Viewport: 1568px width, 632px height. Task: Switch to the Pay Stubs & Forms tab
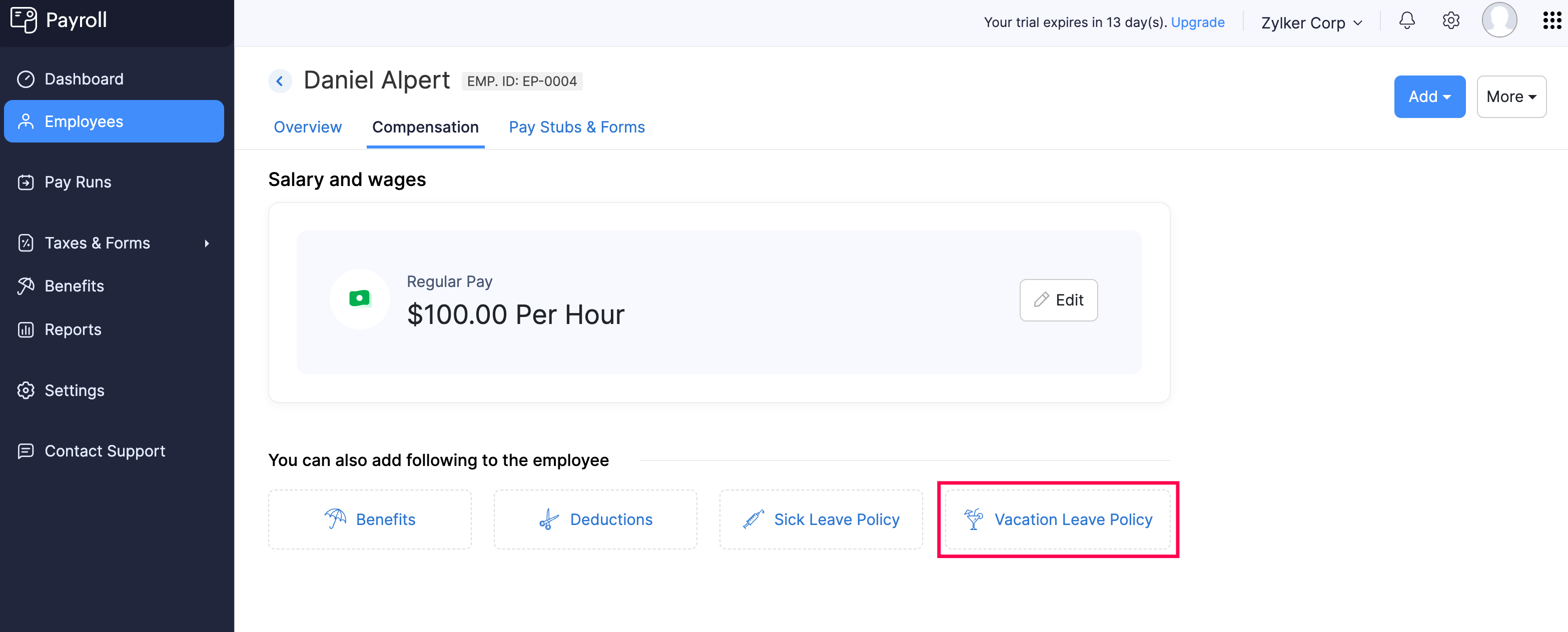click(576, 127)
